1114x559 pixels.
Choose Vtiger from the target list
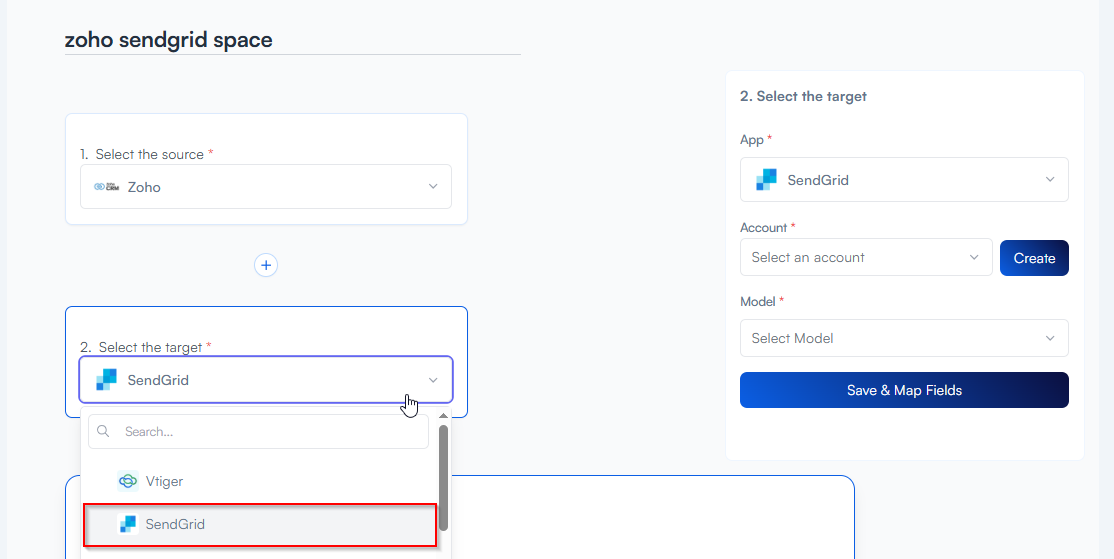click(x=164, y=481)
